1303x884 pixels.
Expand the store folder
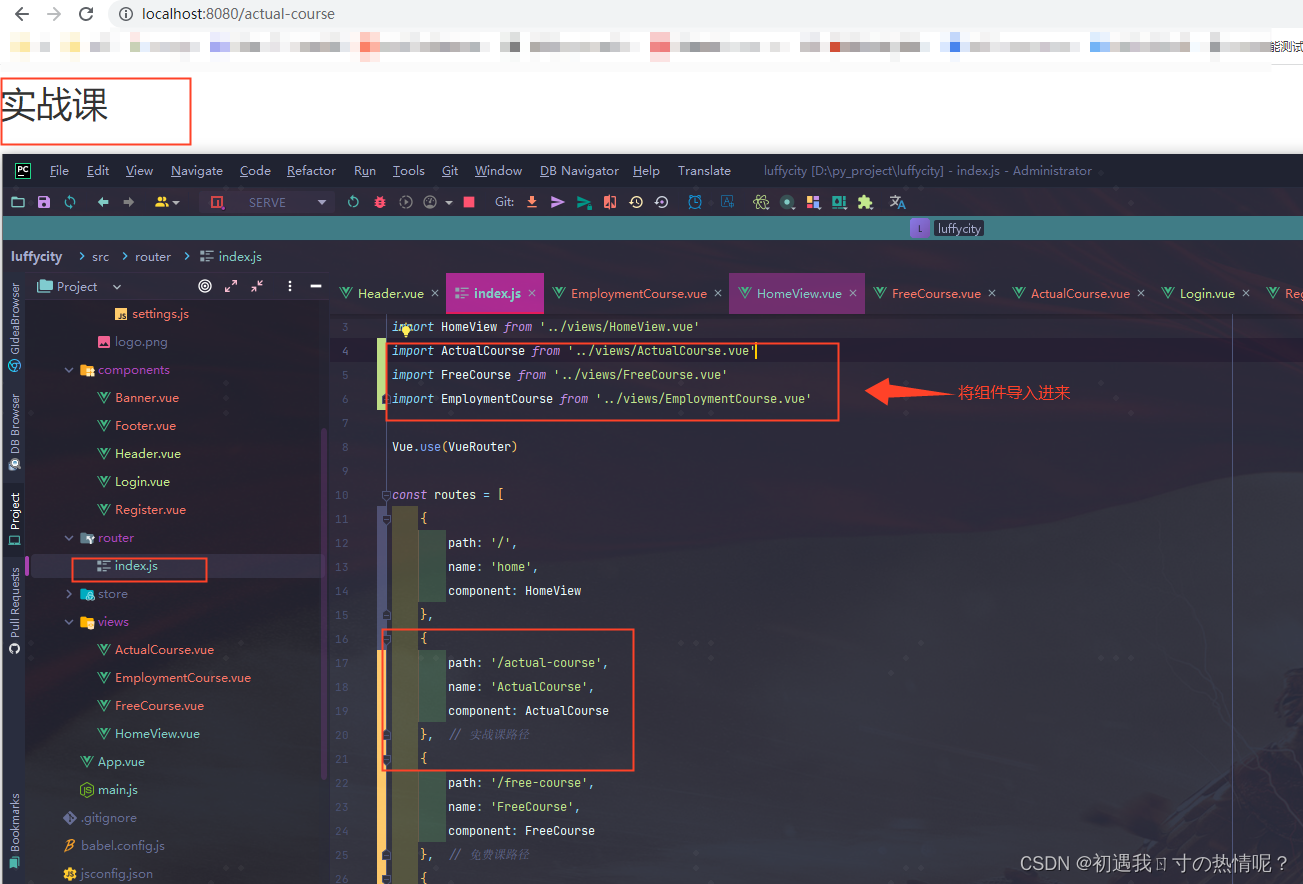pyautogui.click(x=69, y=594)
